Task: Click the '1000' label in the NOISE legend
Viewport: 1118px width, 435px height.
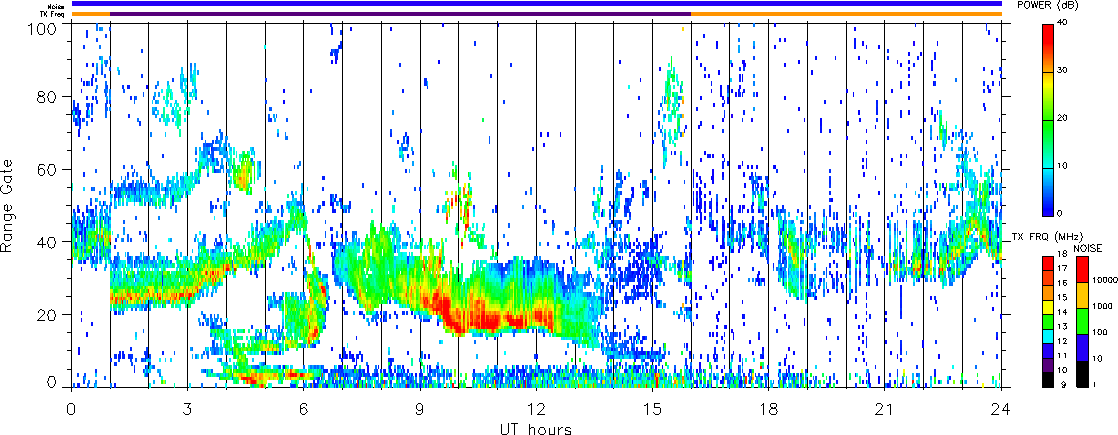Action: (1102, 304)
